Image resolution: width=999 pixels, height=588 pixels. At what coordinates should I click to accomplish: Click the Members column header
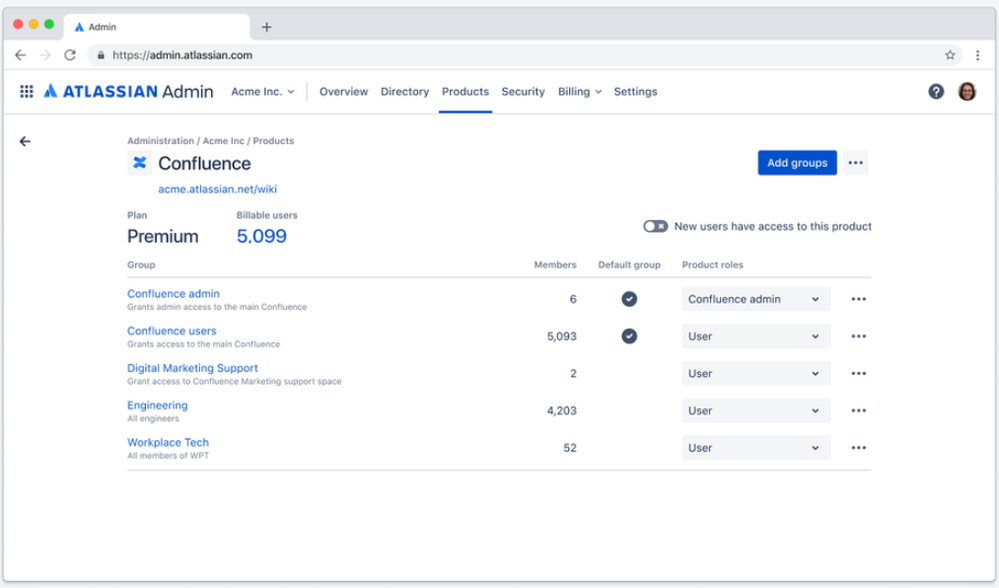tap(555, 265)
